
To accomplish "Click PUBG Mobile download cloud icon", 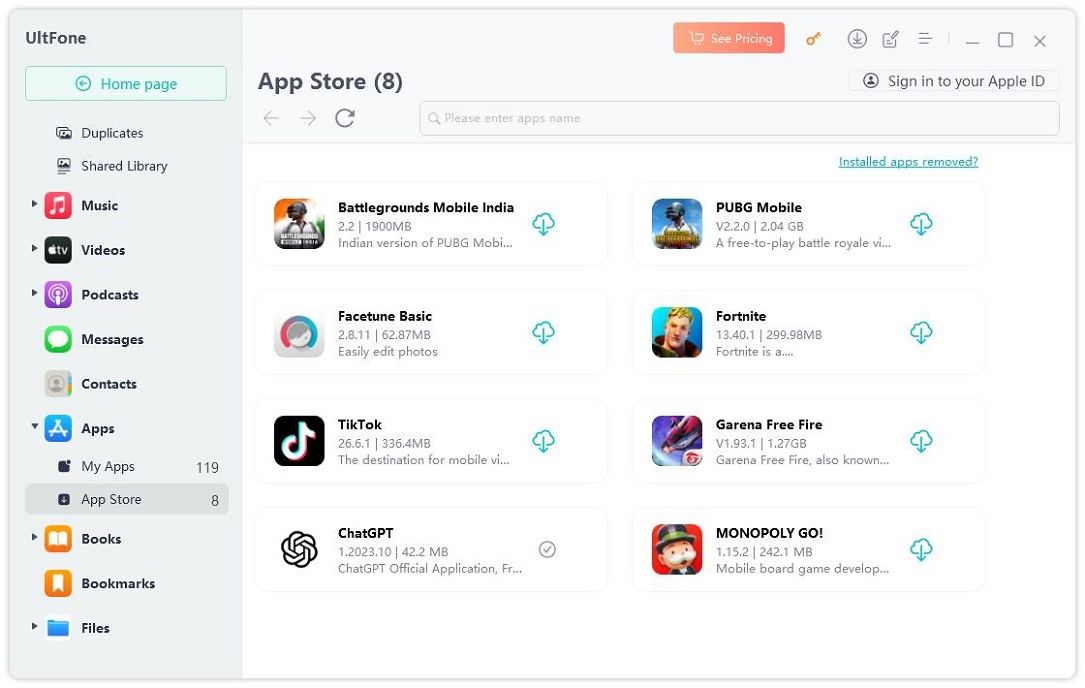I will click(921, 224).
